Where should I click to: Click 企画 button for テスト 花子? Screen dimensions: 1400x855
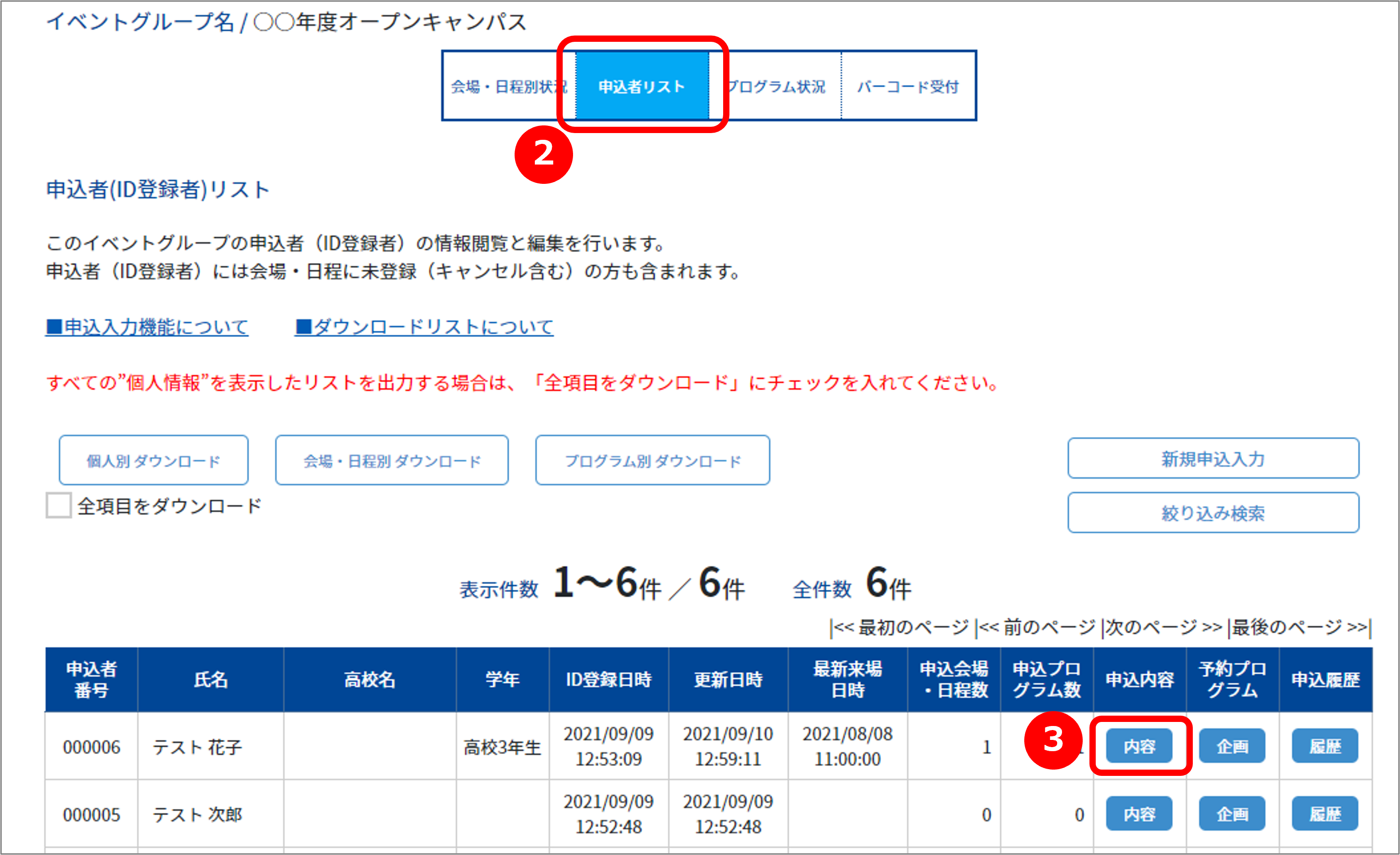(1232, 745)
